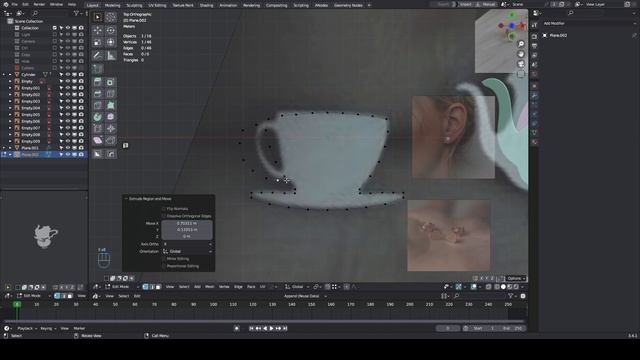Select the Scale tool in toolbar
The height and width of the screenshot is (360, 640).
click(98, 42)
